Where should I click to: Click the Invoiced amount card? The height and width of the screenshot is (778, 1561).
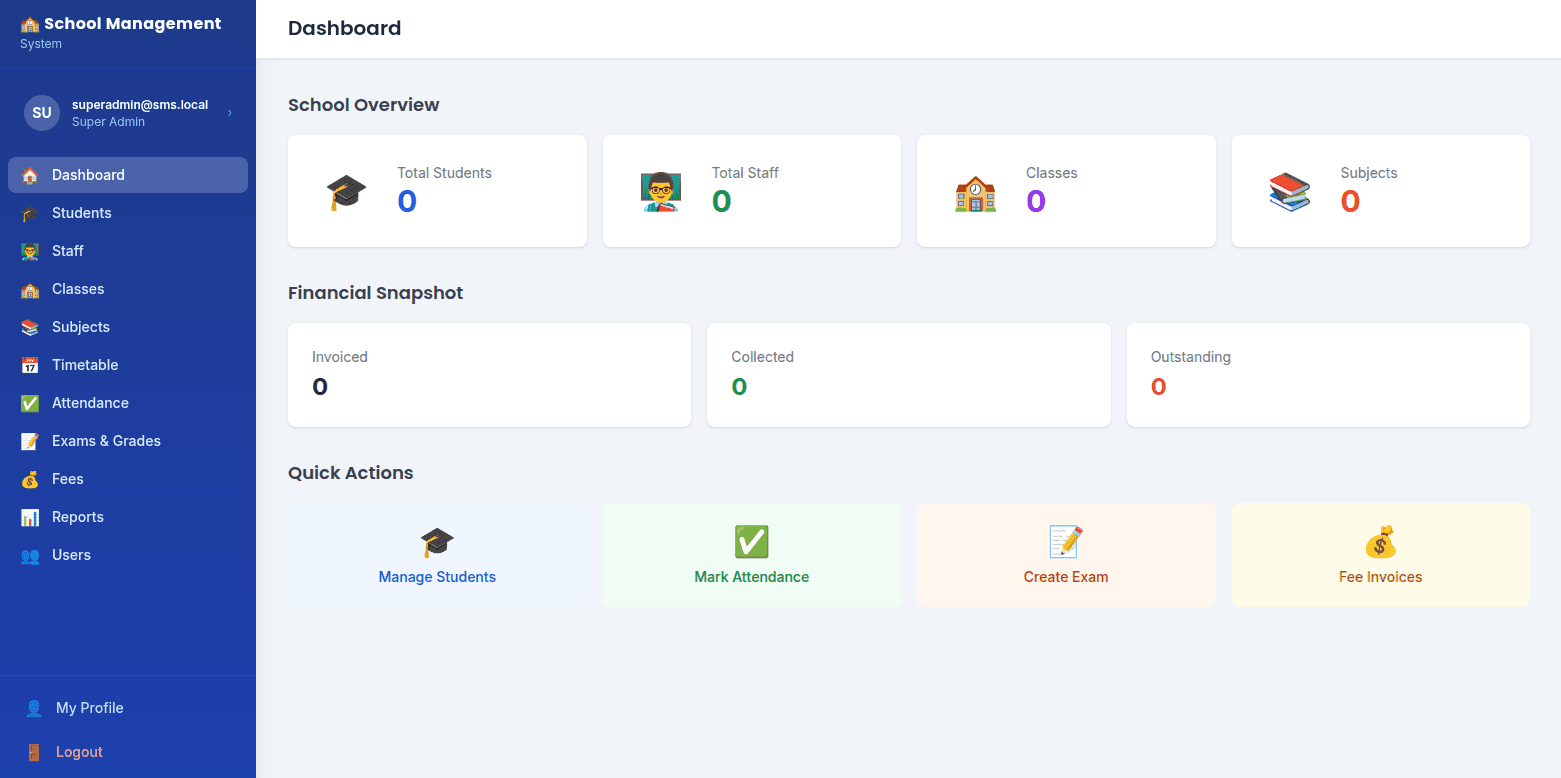pyautogui.click(x=489, y=375)
